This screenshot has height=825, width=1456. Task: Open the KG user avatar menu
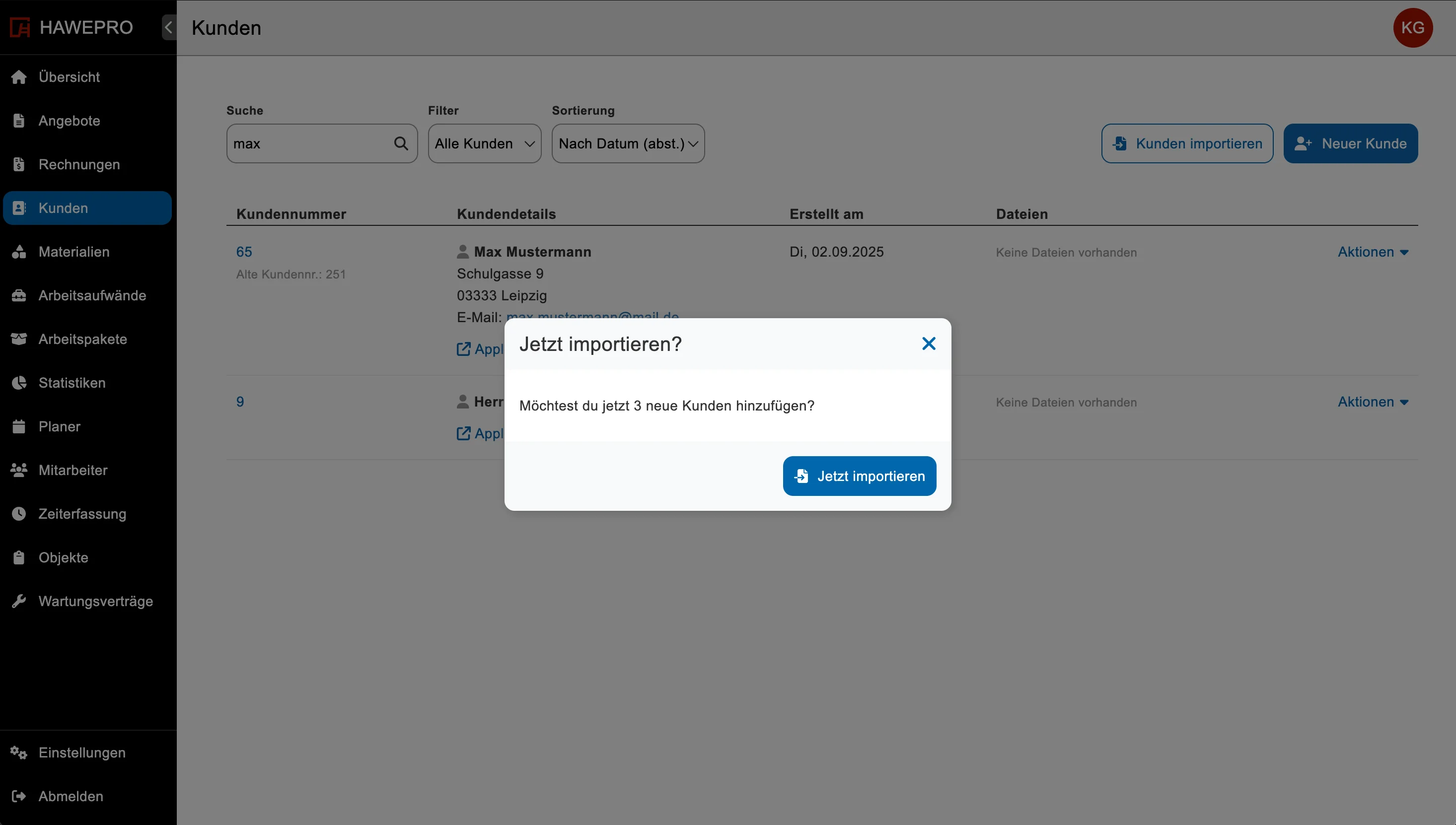pos(1412,27)
